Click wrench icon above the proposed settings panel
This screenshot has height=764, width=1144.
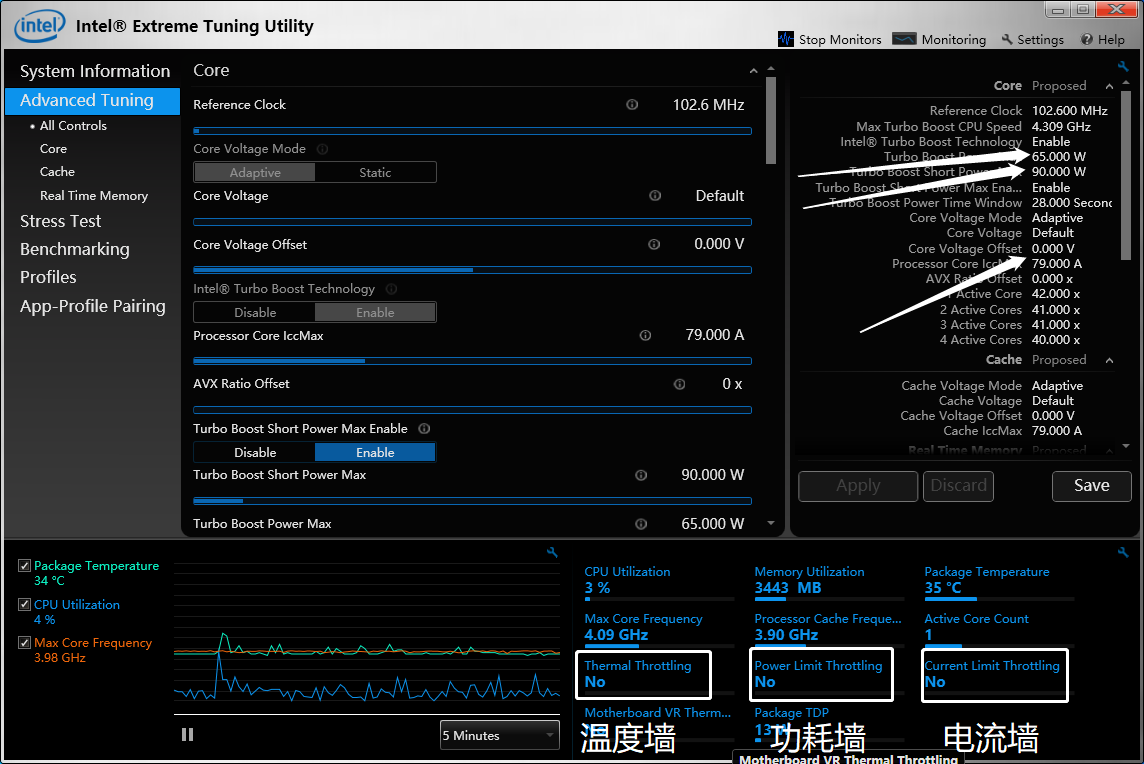[x=1123, y=66]
